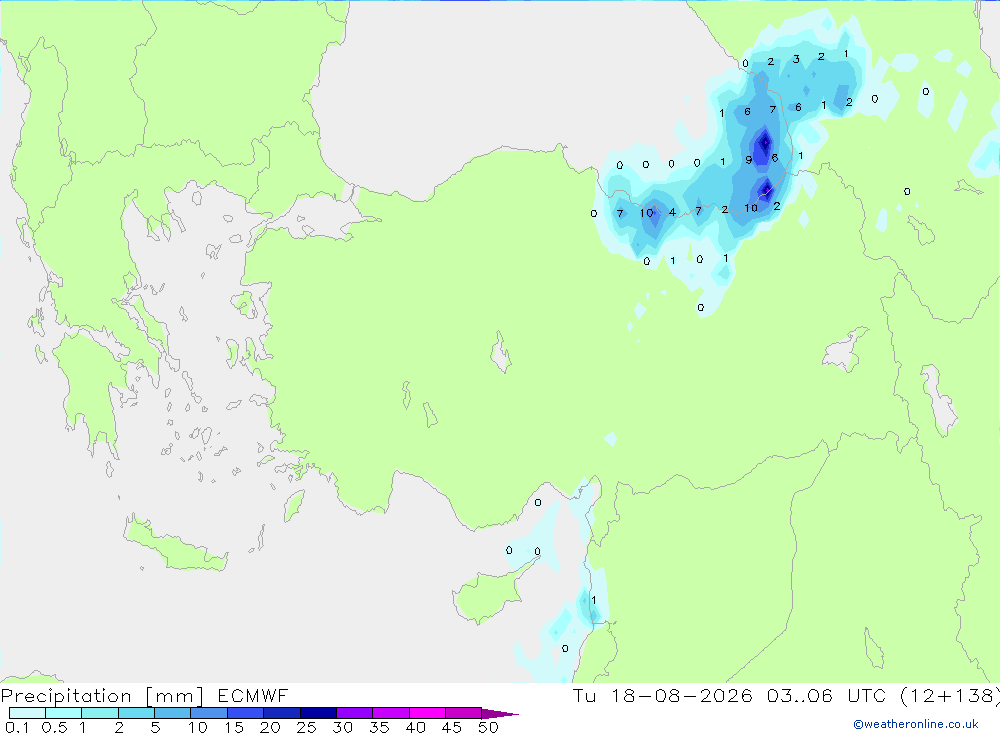
Task: Click the above-50 mm arrow tip of legend
Action: point(499,714)
